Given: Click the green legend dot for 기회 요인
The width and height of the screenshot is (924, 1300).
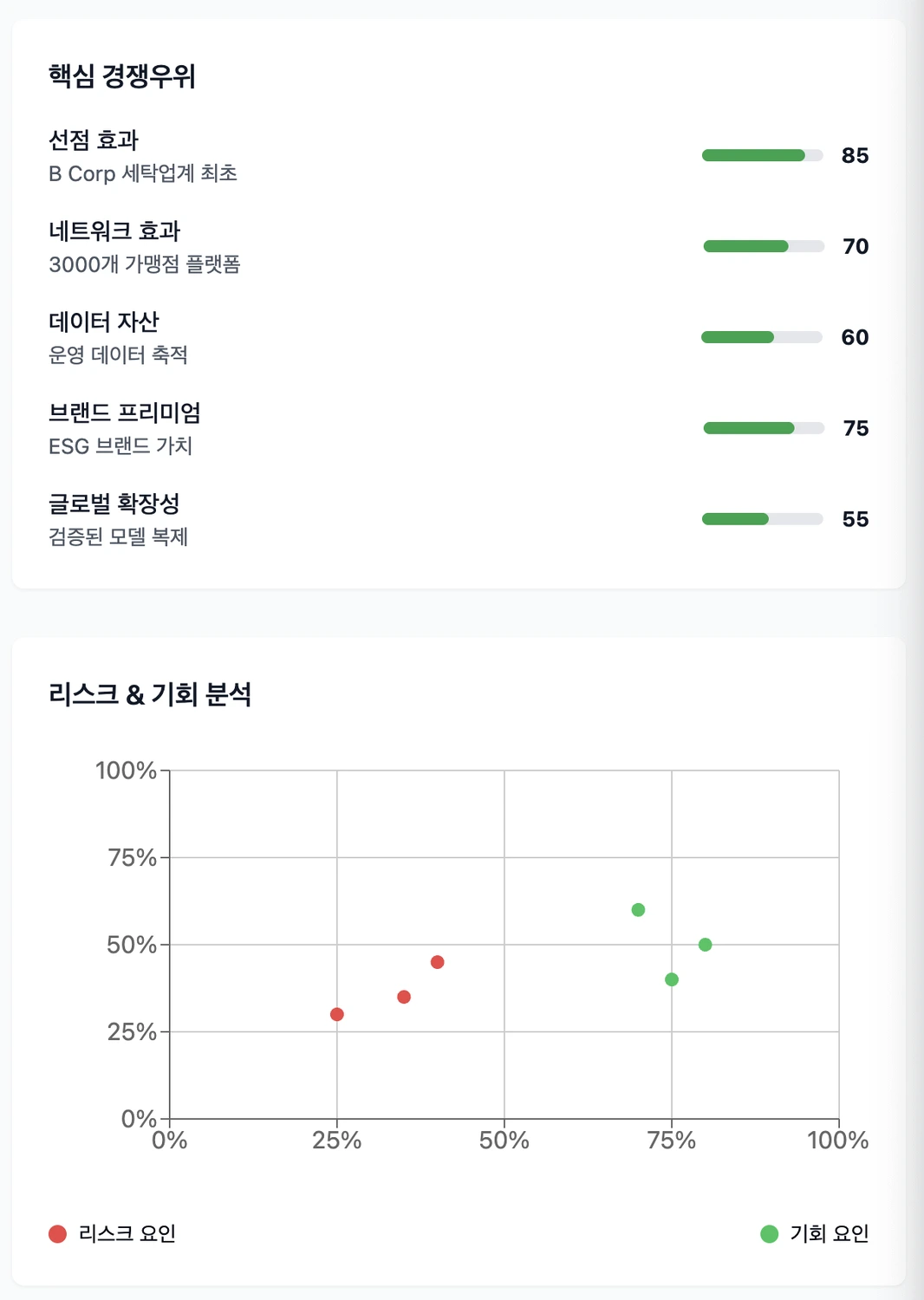Looking at the screenshot, I should coord(770,1234).
